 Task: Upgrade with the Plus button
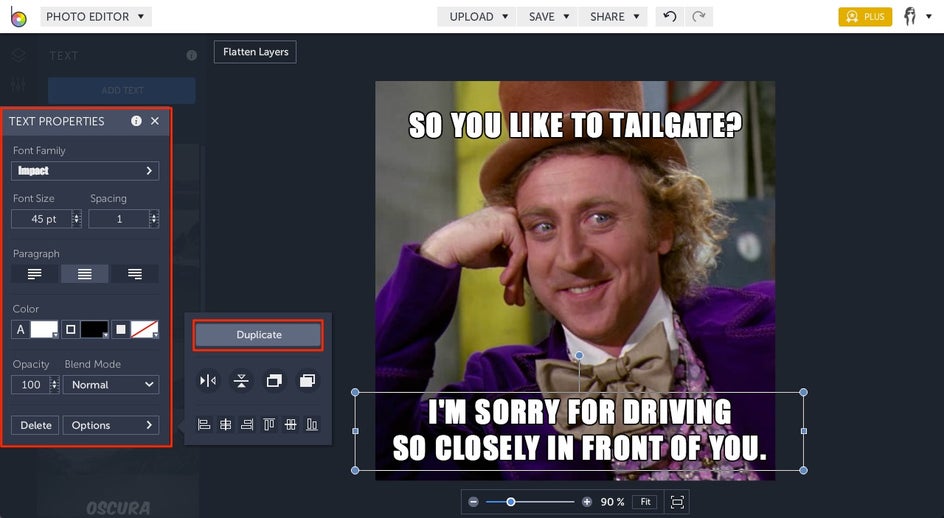click(x=865, y=16)
